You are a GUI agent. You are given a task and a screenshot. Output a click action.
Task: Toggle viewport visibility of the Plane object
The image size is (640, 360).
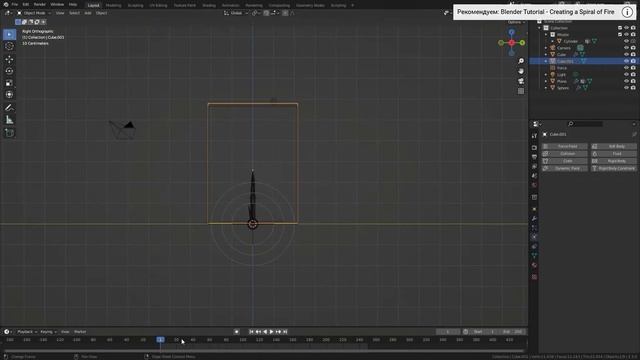(626, 81)
